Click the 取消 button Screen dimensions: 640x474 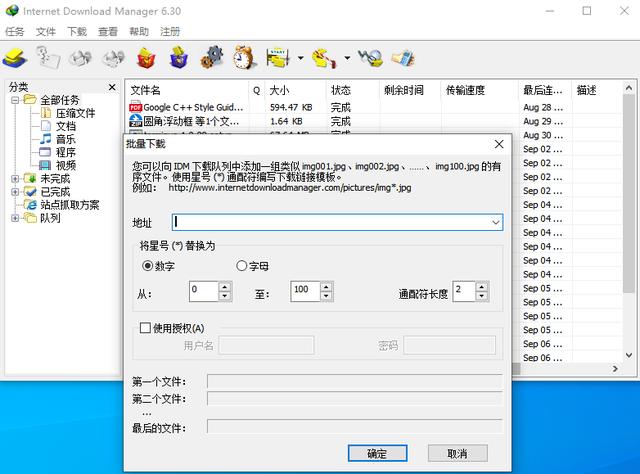[x=458, y=454]
